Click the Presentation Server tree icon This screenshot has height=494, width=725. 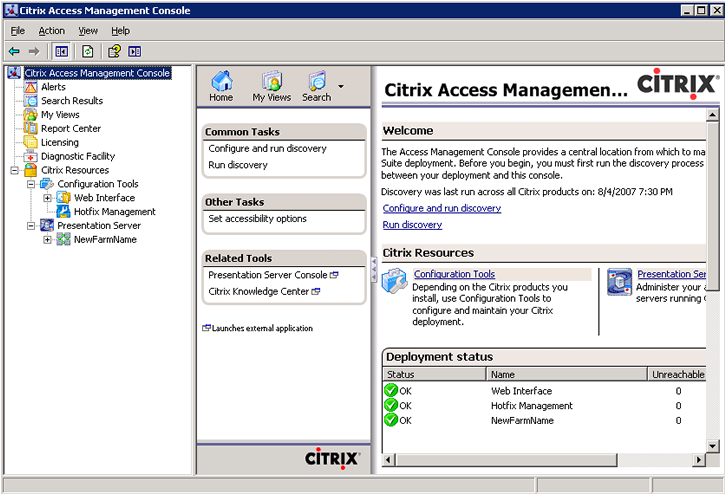[x=47, y=226]
